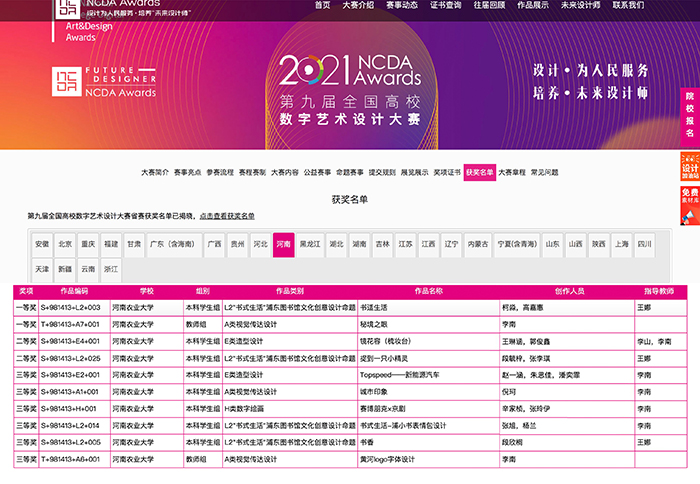700x484 pixels.
Task: Select the 大赛内容 sub-navigation item
Action: pos(285,172)
